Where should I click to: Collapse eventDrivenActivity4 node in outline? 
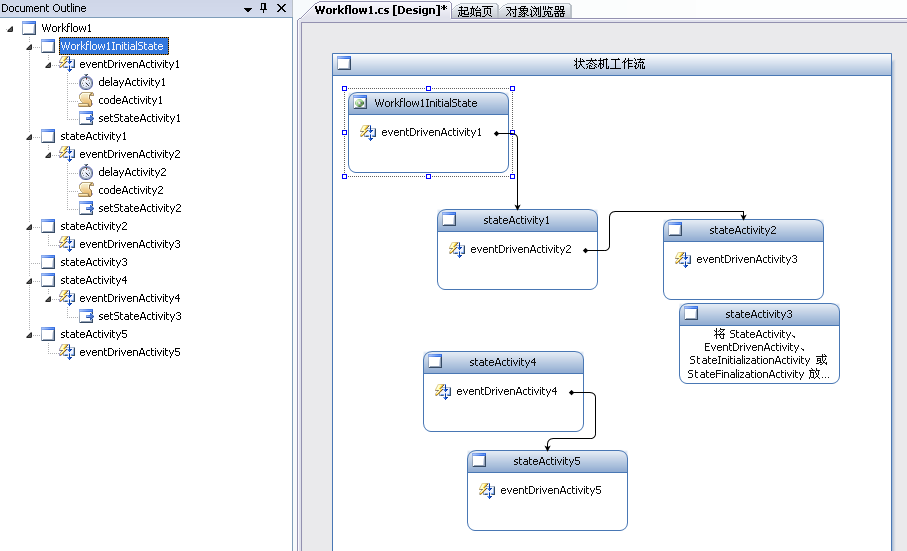click(48, 298)
